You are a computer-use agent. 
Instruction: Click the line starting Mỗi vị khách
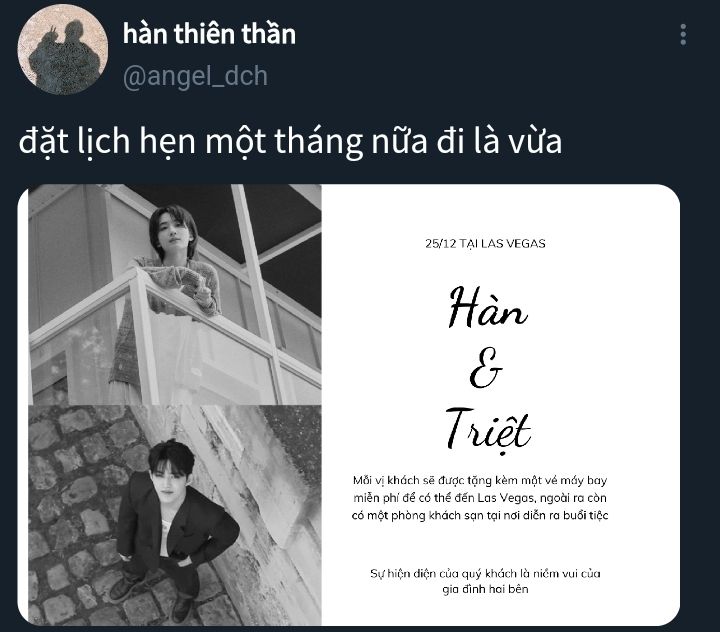(x=480, y=480)
